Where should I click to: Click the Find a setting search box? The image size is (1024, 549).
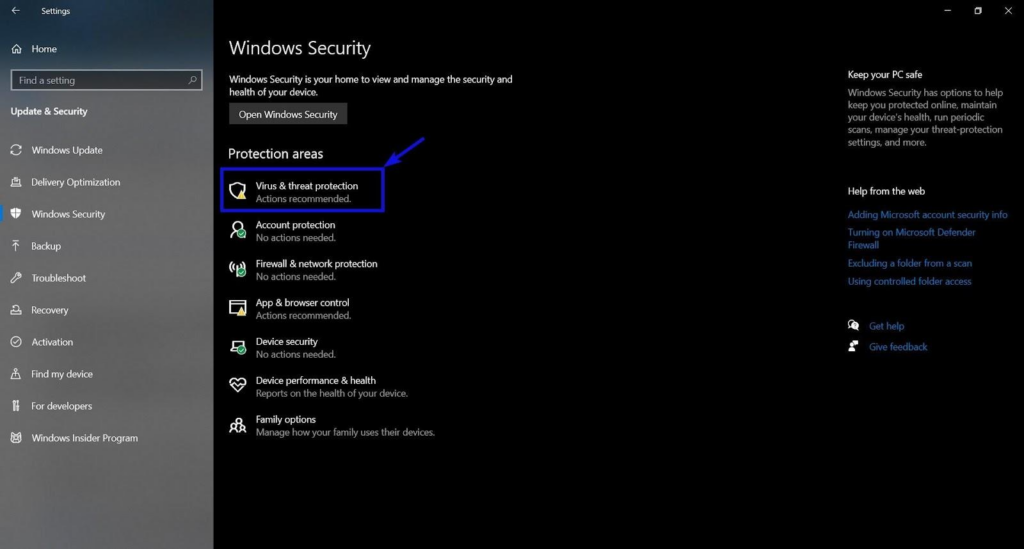click(x=100, y=80)
